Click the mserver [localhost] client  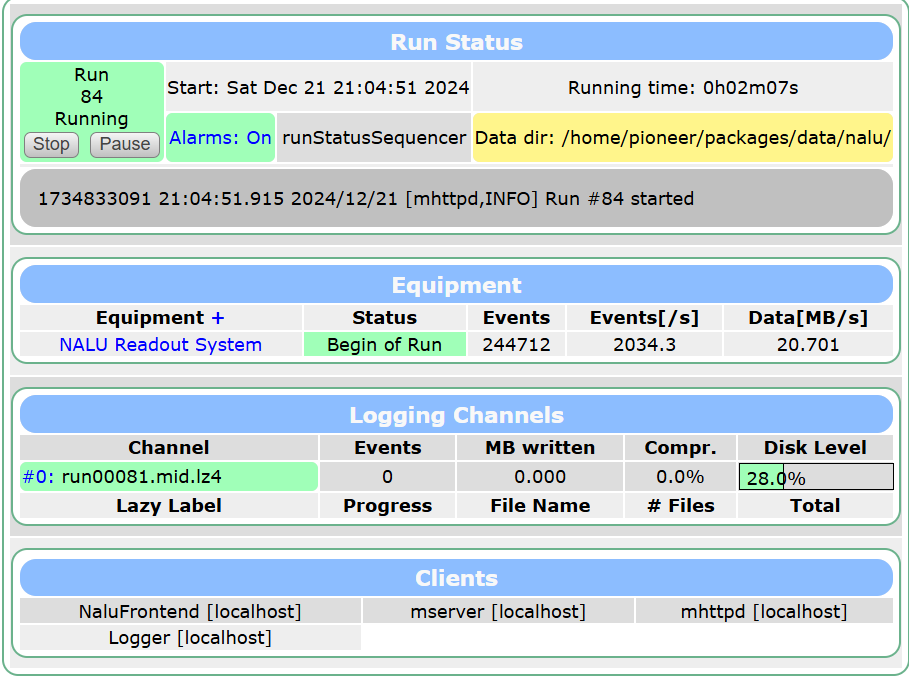point(498,612)
